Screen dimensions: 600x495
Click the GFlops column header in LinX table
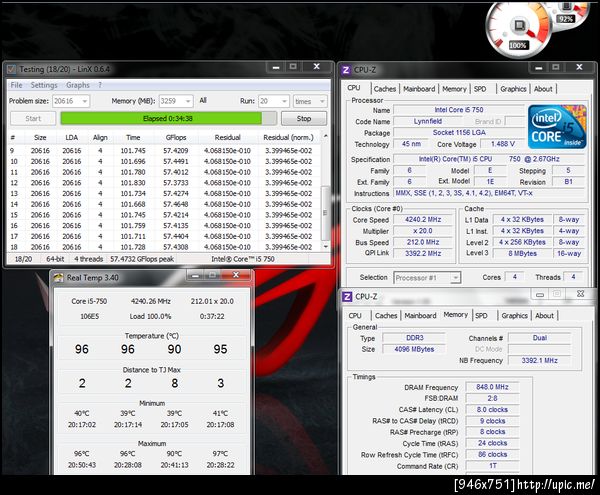pyautogui.click(x=176, y=137)
